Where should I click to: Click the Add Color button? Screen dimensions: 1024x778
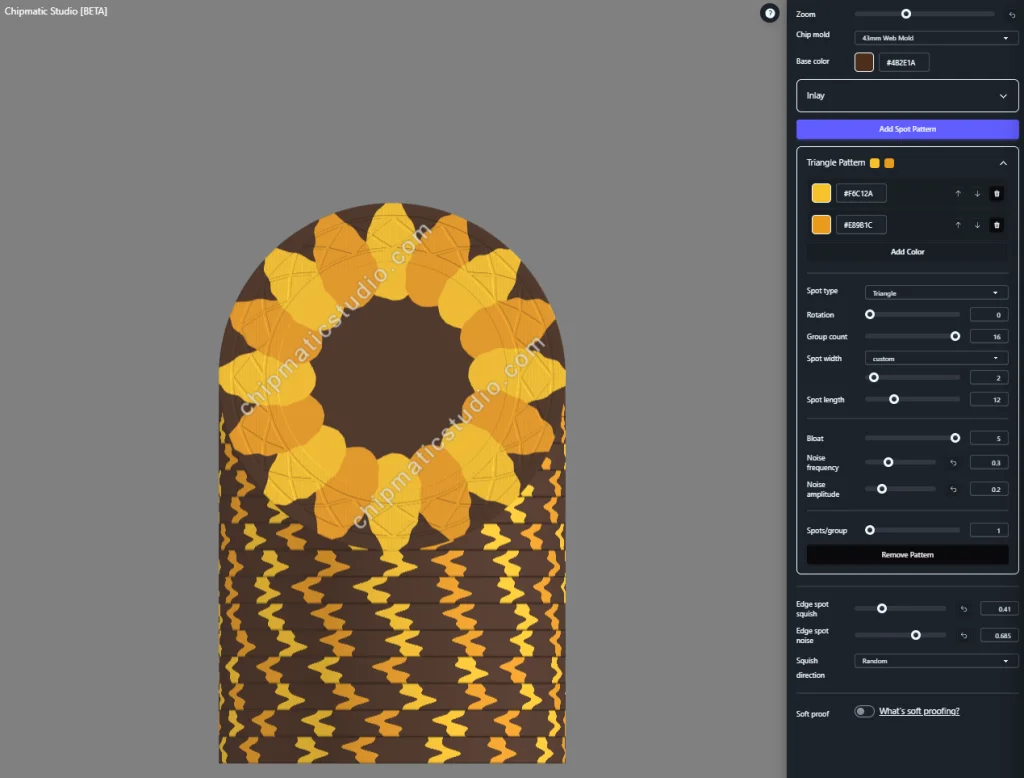click(x=907, y=251)
